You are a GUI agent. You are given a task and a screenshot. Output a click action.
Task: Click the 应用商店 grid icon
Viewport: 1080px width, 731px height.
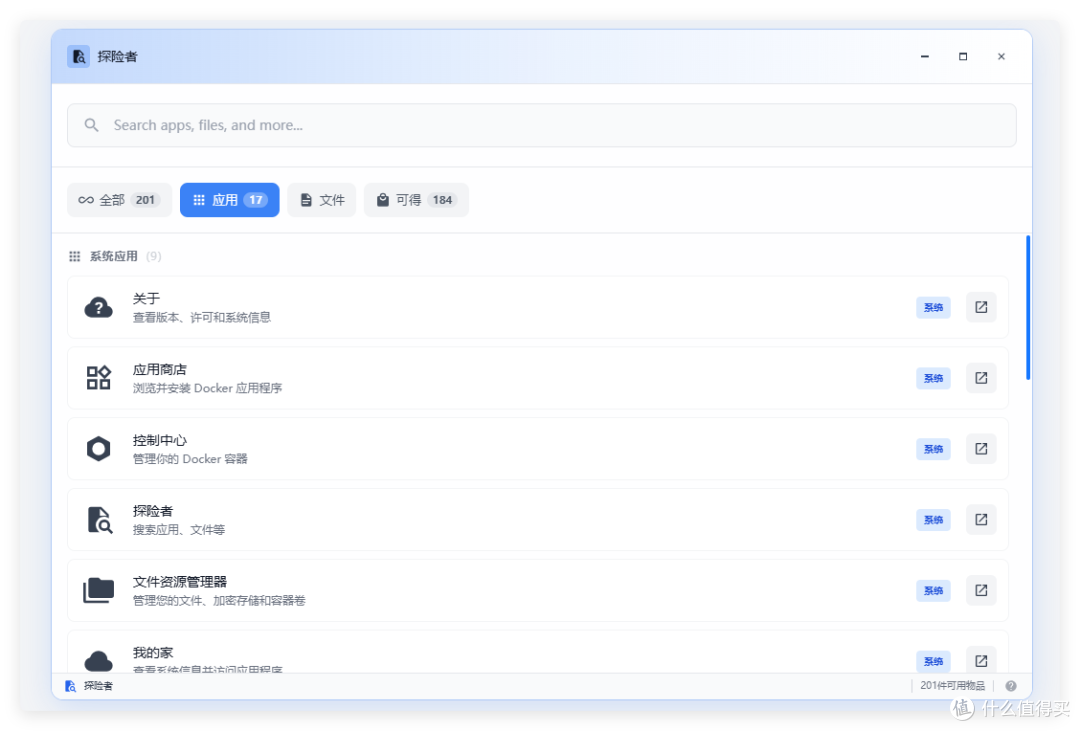pos(98,378)
